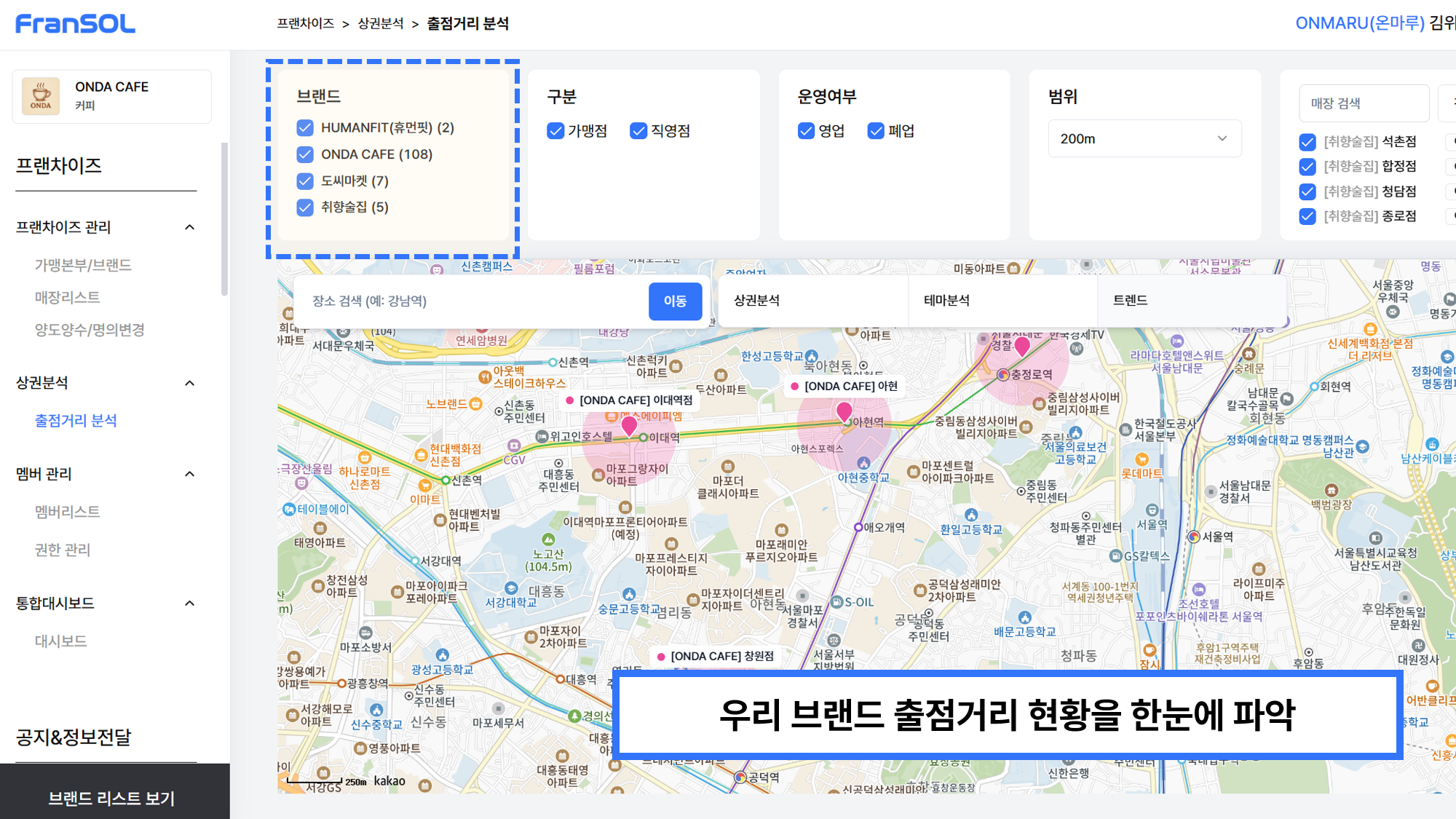Click the GS칼텍스 gas station icon
Image resolution: width=1456 pixels, height=819 pixels.
pos(1116,556)
